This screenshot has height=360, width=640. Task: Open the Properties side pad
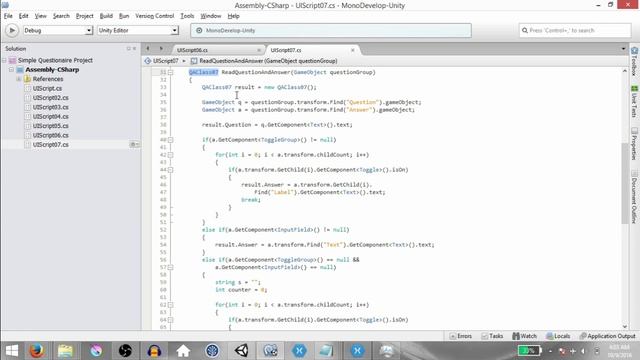click(634, 144)
